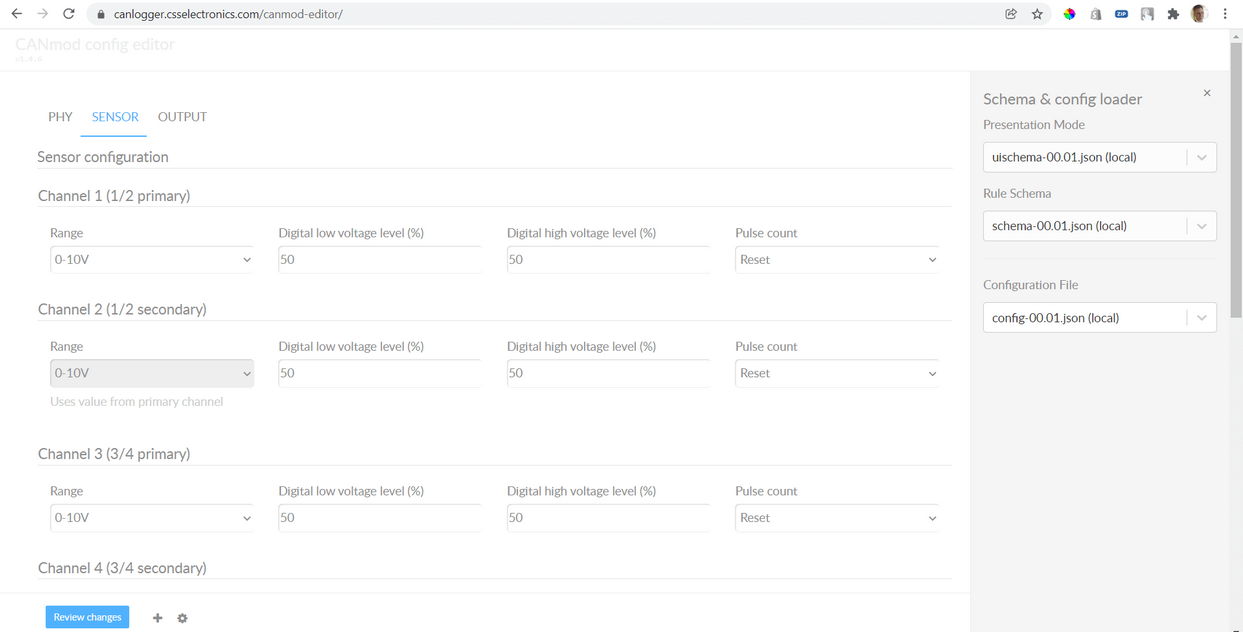This screenshot has height=632, width=1243.
Task: Click the Schema & config loader heading
Action: pyautogui.click(x=1062, y=99)
